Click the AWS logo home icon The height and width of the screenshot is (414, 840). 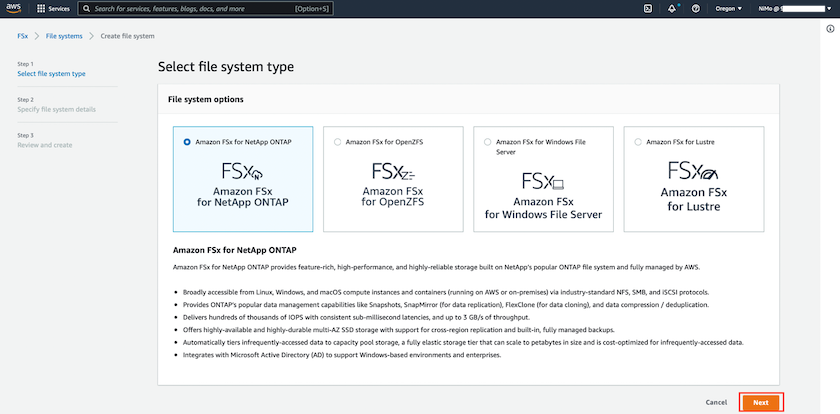tap(17, 8)
